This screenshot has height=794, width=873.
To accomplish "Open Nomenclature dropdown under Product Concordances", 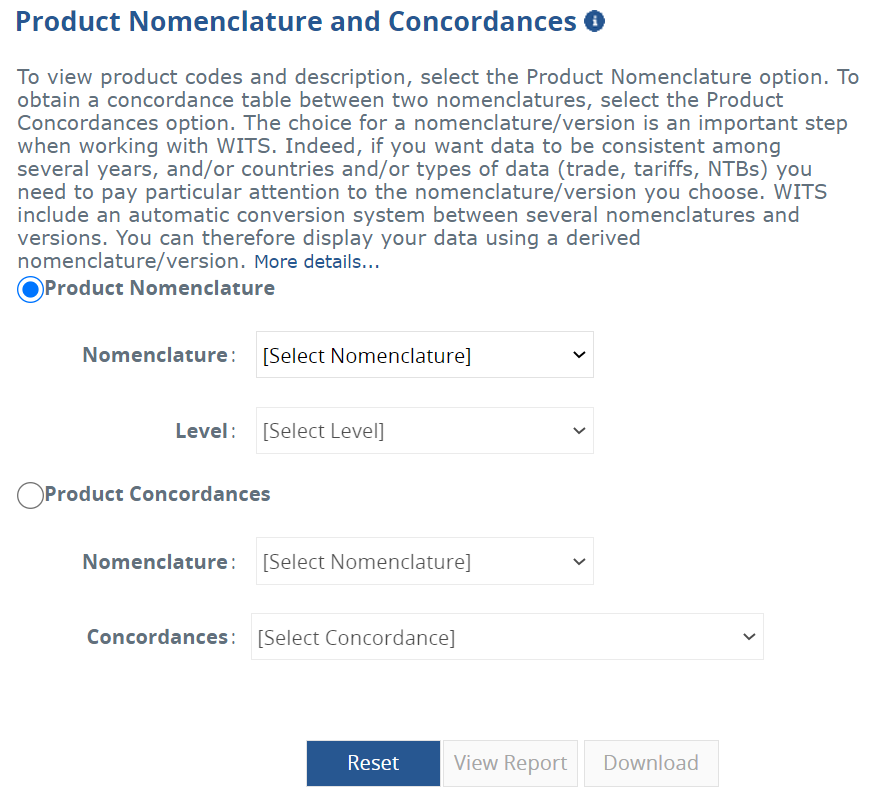I will click(424, 562).
